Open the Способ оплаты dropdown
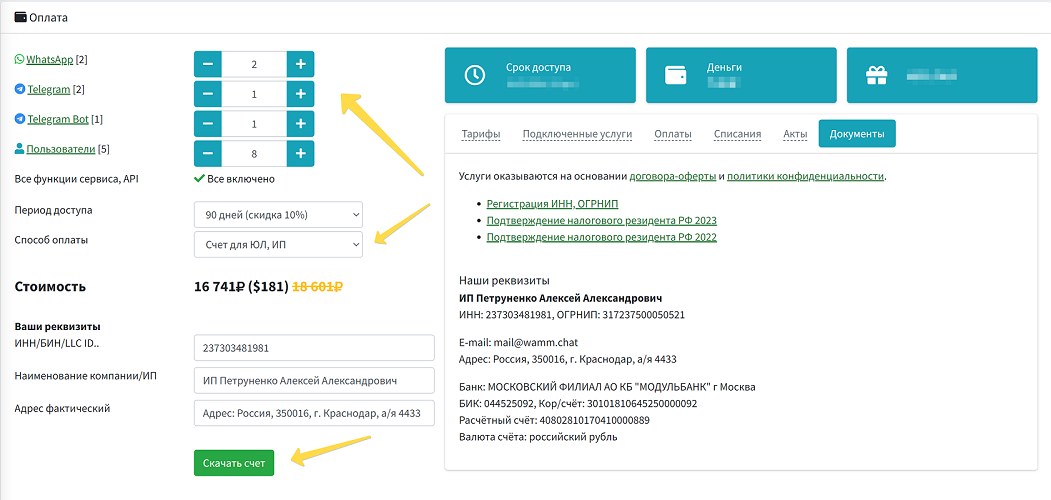The height and width of the screenshot is (500, 1051). (278, 245)
